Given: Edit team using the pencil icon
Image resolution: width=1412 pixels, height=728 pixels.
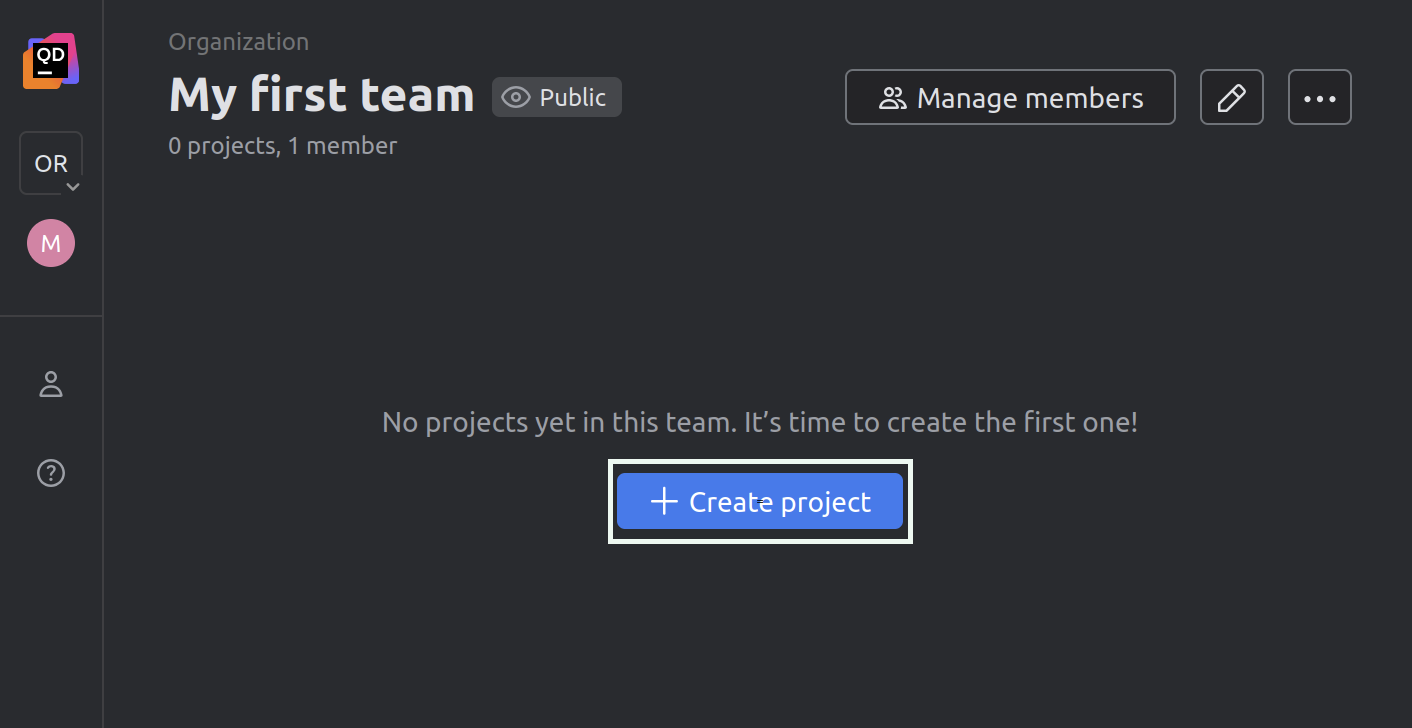Looking at the screenshot, I should coord(1232,97).
